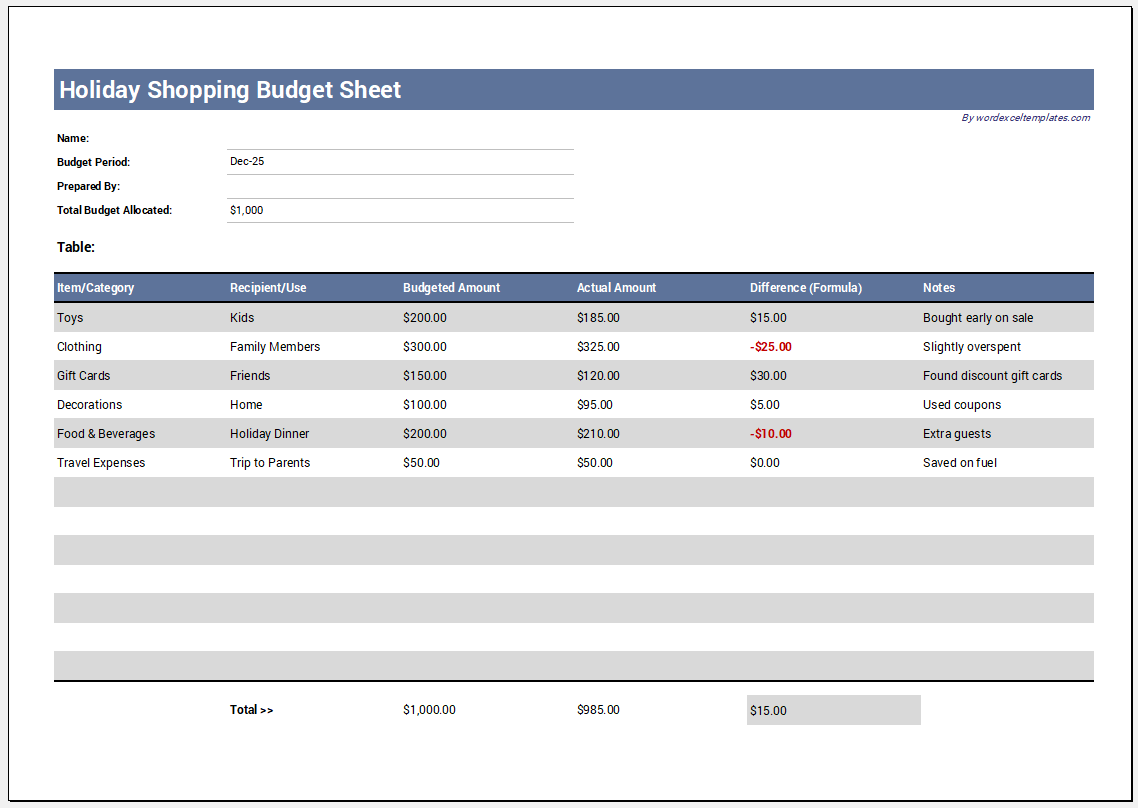The width and height of the screenshot is (1138, 808).
Task: Select the Item/Category column header
Action: [x=96, y=288]
